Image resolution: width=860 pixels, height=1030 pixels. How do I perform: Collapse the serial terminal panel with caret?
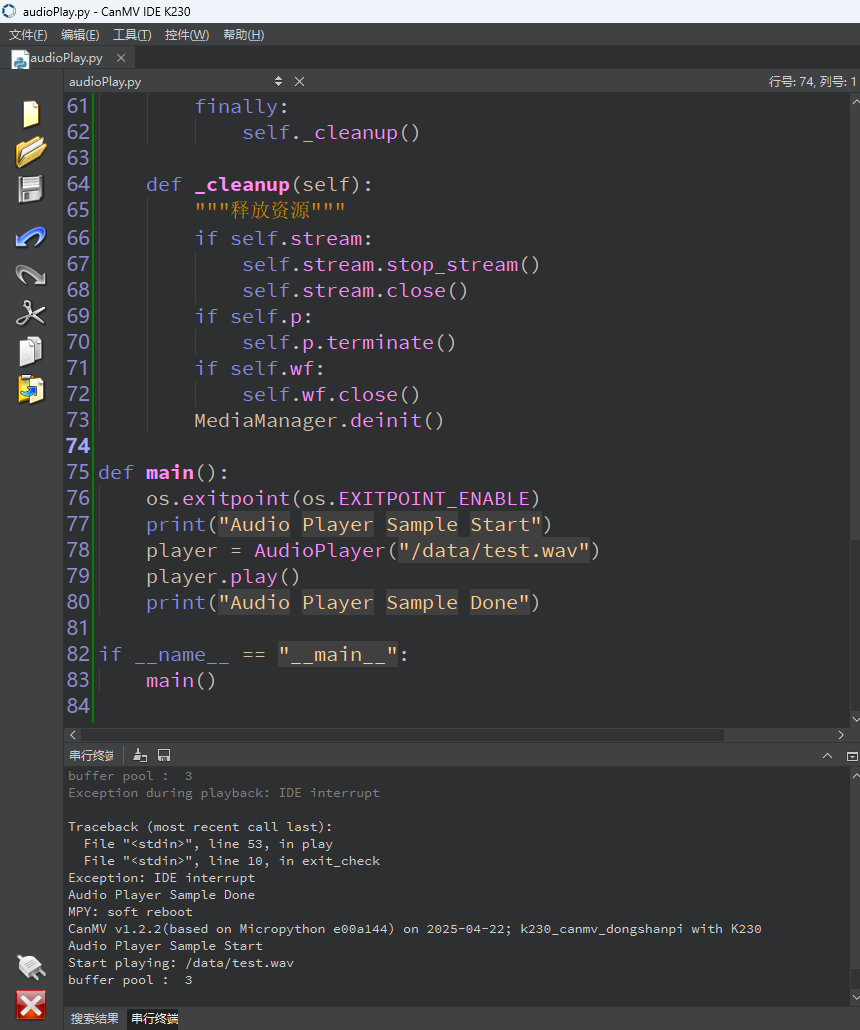pyautogui.click(x=827, y=756)
